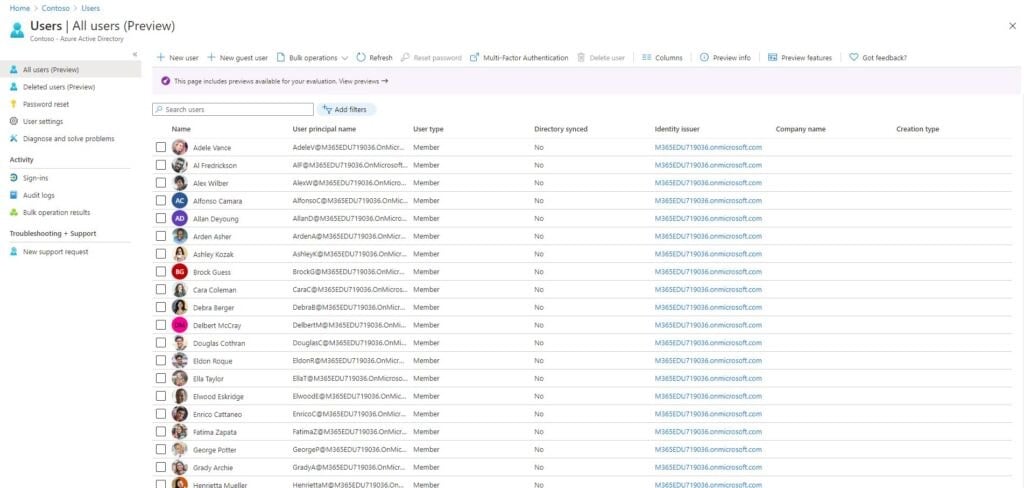Click the Preview info icon
The height and width of the screenshot is (488, 1024).
click(704, 58)
